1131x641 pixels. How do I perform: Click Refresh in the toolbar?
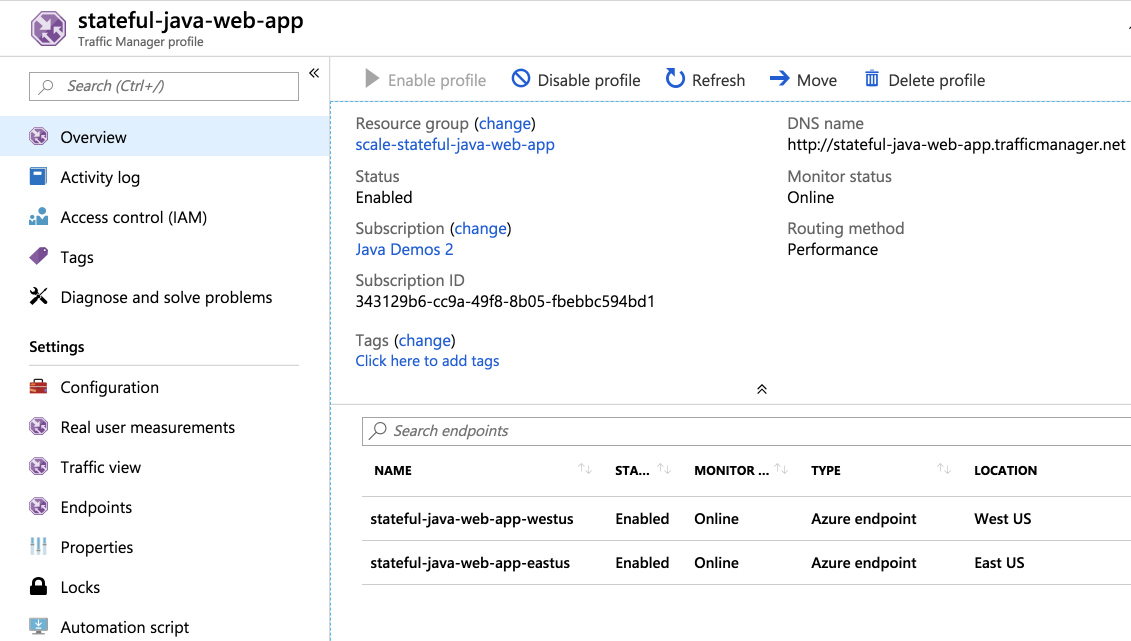coord(705,80)
